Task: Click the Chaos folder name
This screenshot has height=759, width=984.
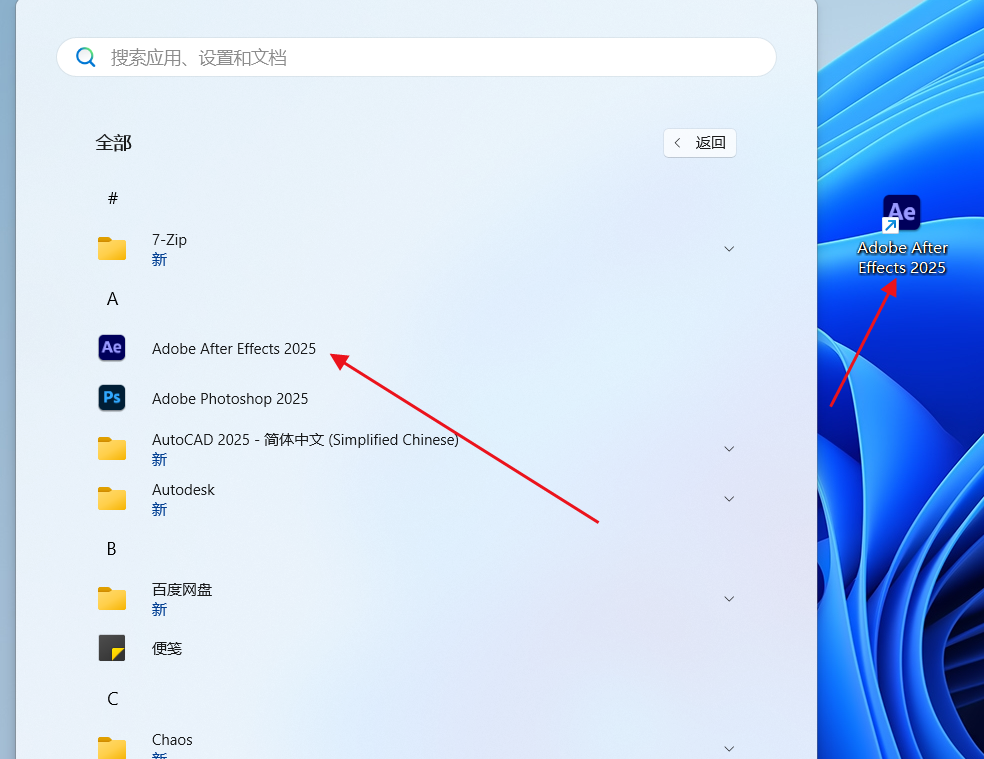Action: tap(172, 740)
